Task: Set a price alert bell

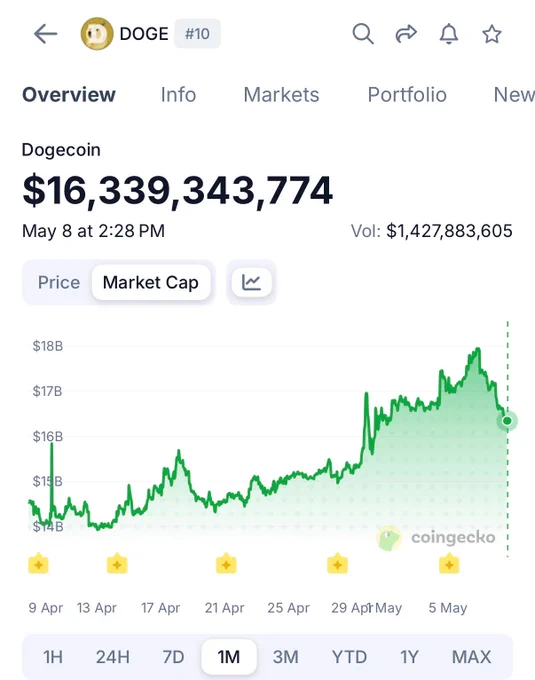Action: [x=449, y=34]
